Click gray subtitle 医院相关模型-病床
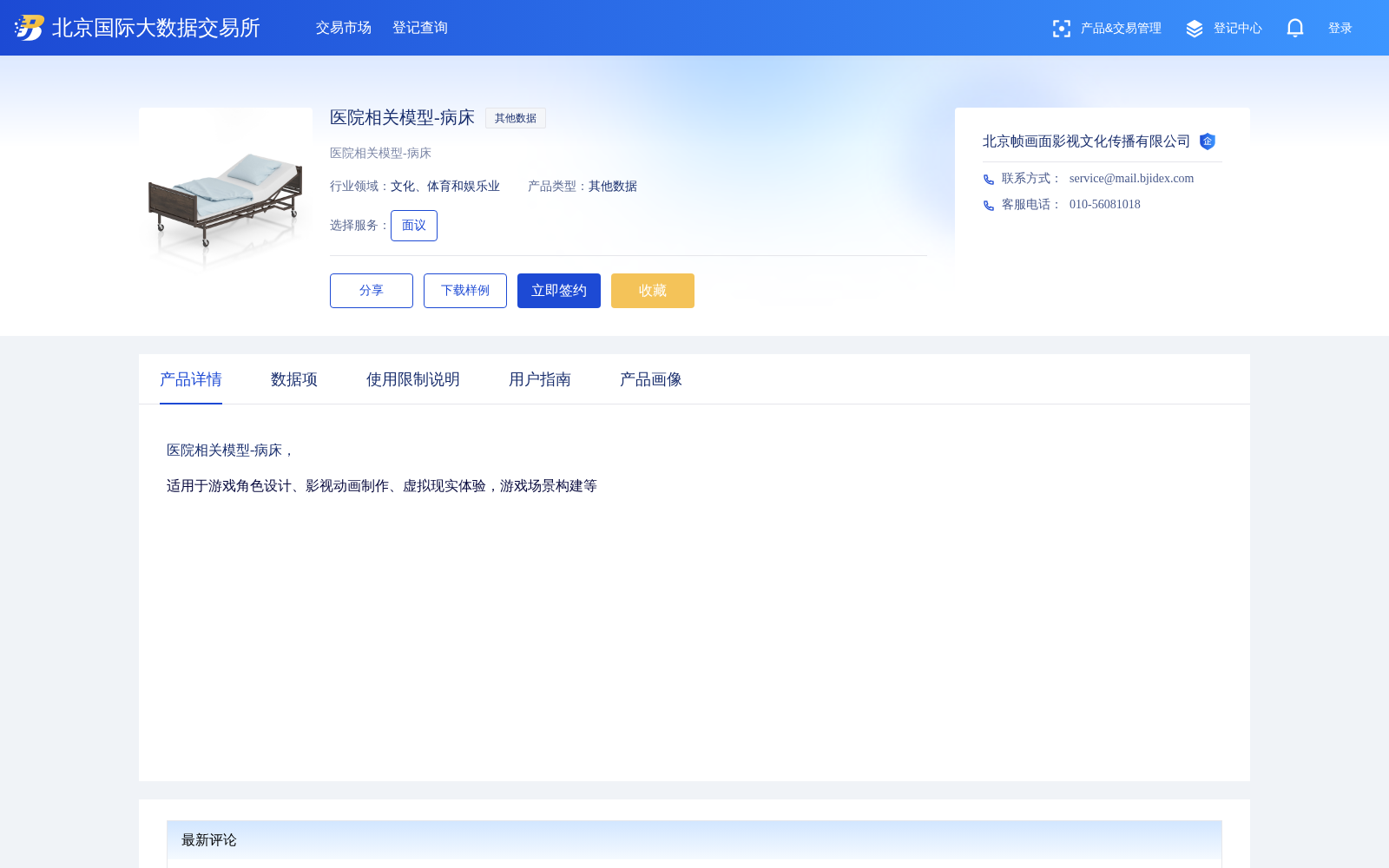Screen dimensions: 1389x868 [380, 154]
